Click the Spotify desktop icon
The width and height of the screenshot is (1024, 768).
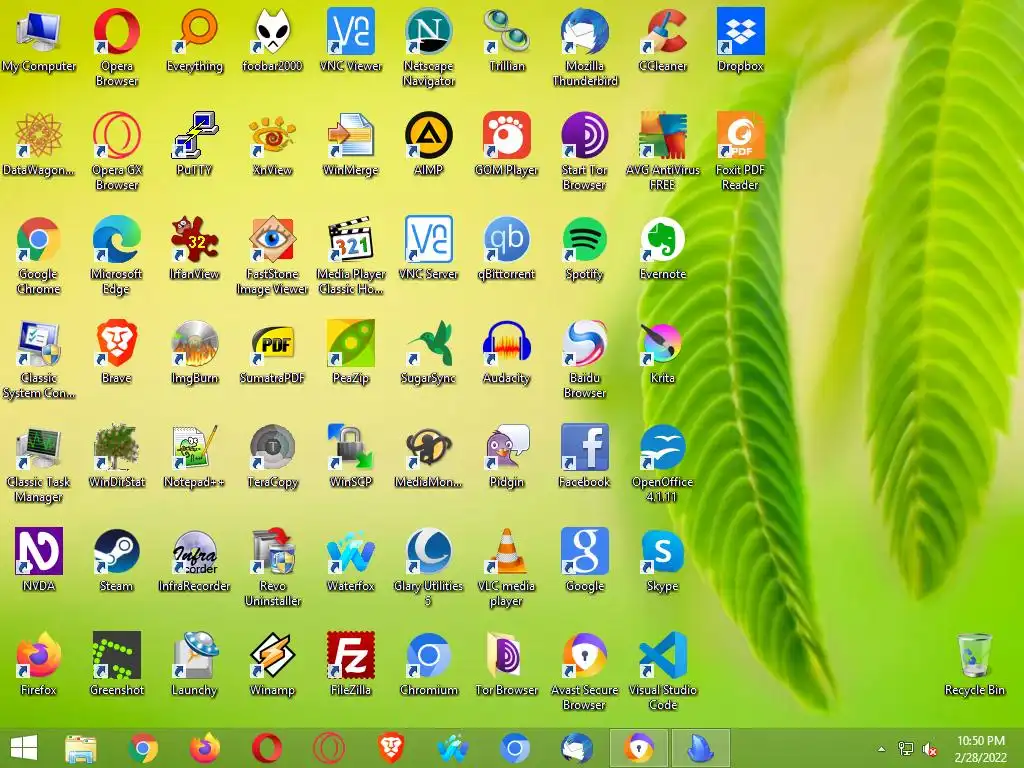point(584,248)
